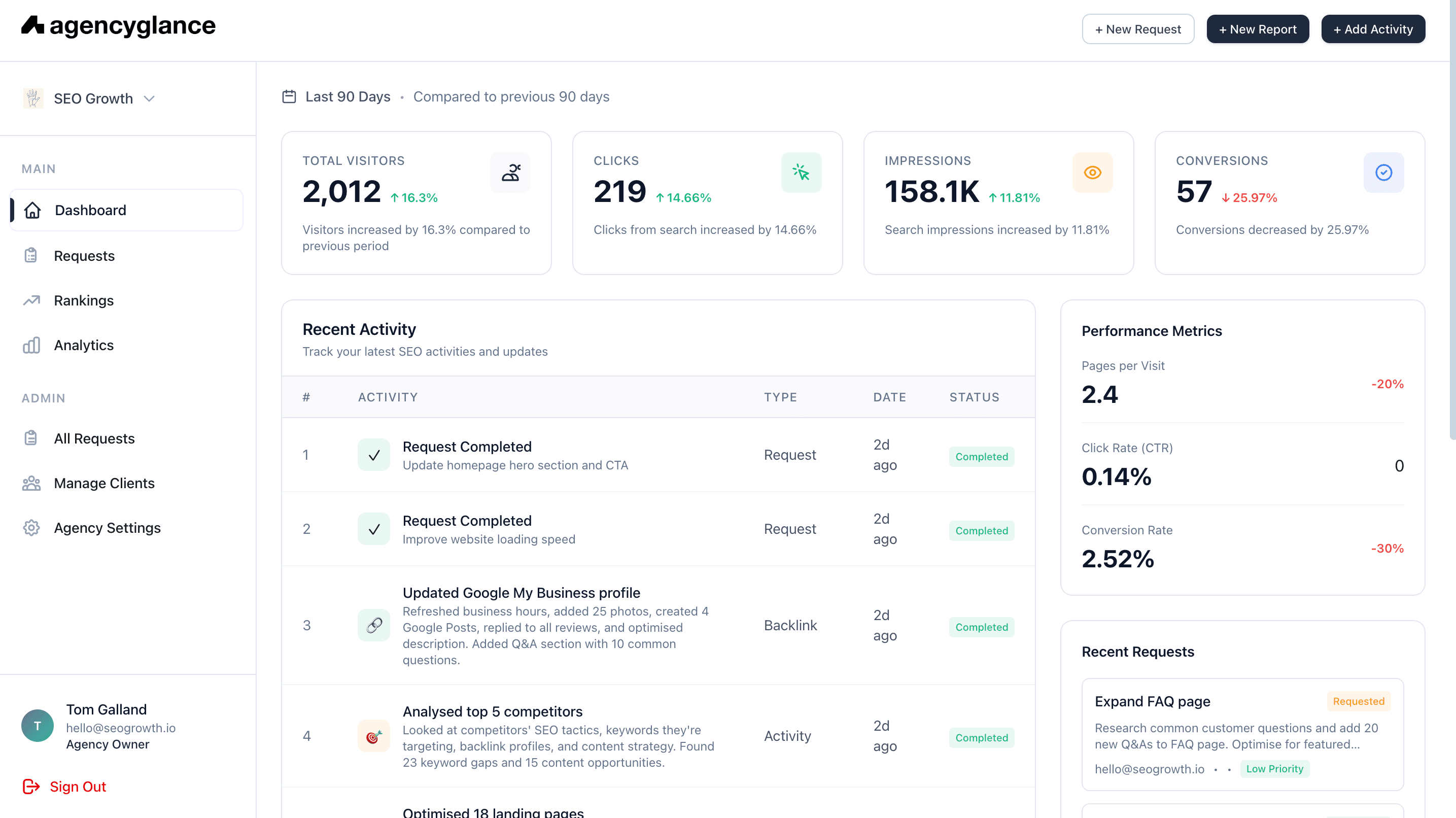This screenshot has height=818, width=1456.
Task: Click the Completed badge in row 1
Action: coord(981,456)
